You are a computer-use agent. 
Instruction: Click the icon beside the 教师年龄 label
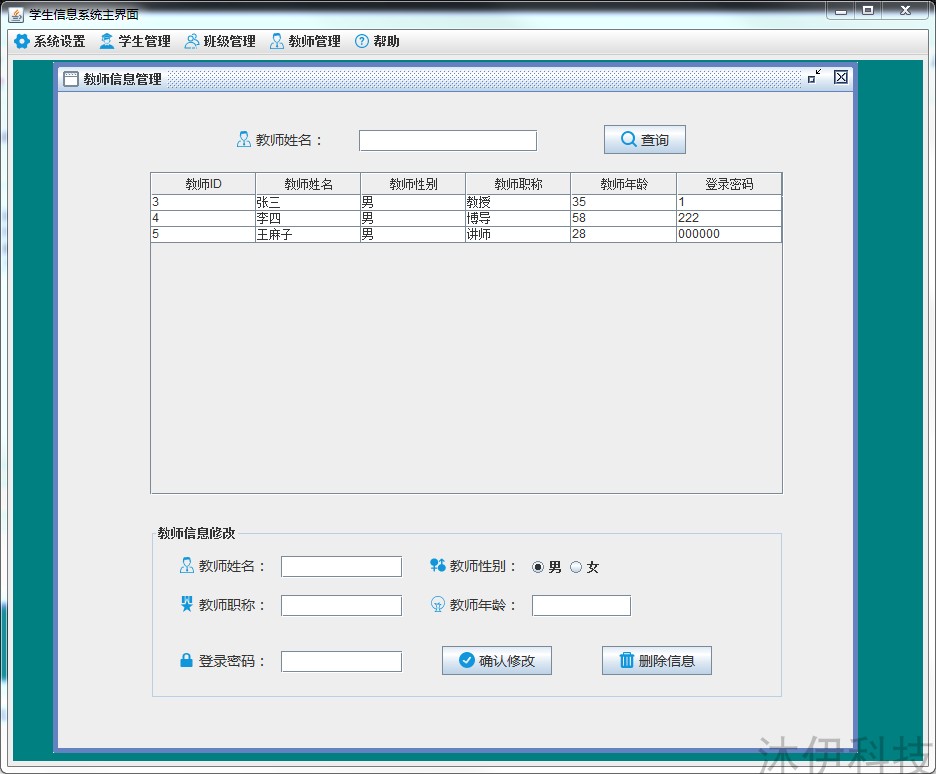pos(438,605)
